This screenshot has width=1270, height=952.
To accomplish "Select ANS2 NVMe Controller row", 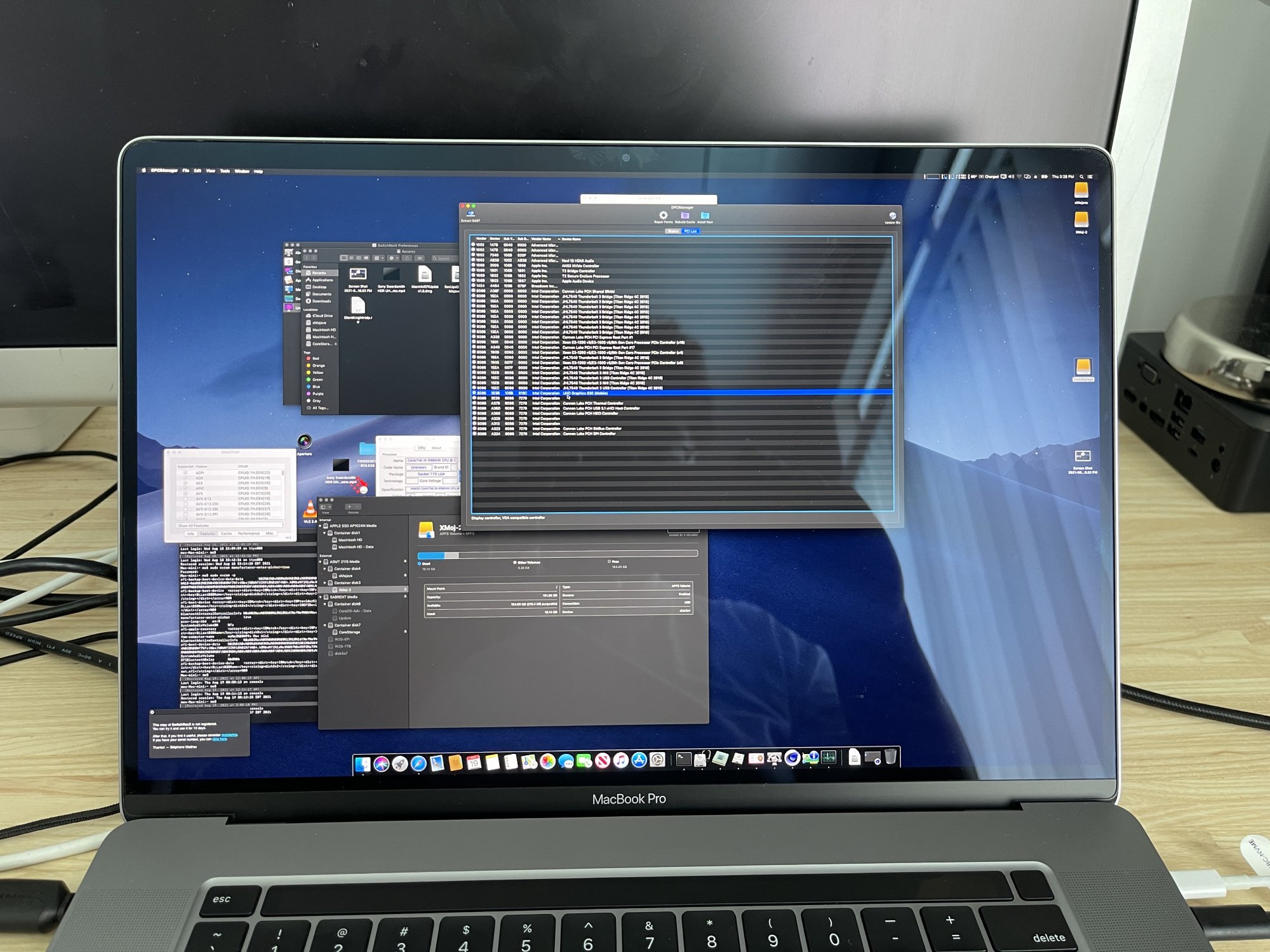I will (x=681, y=266).
